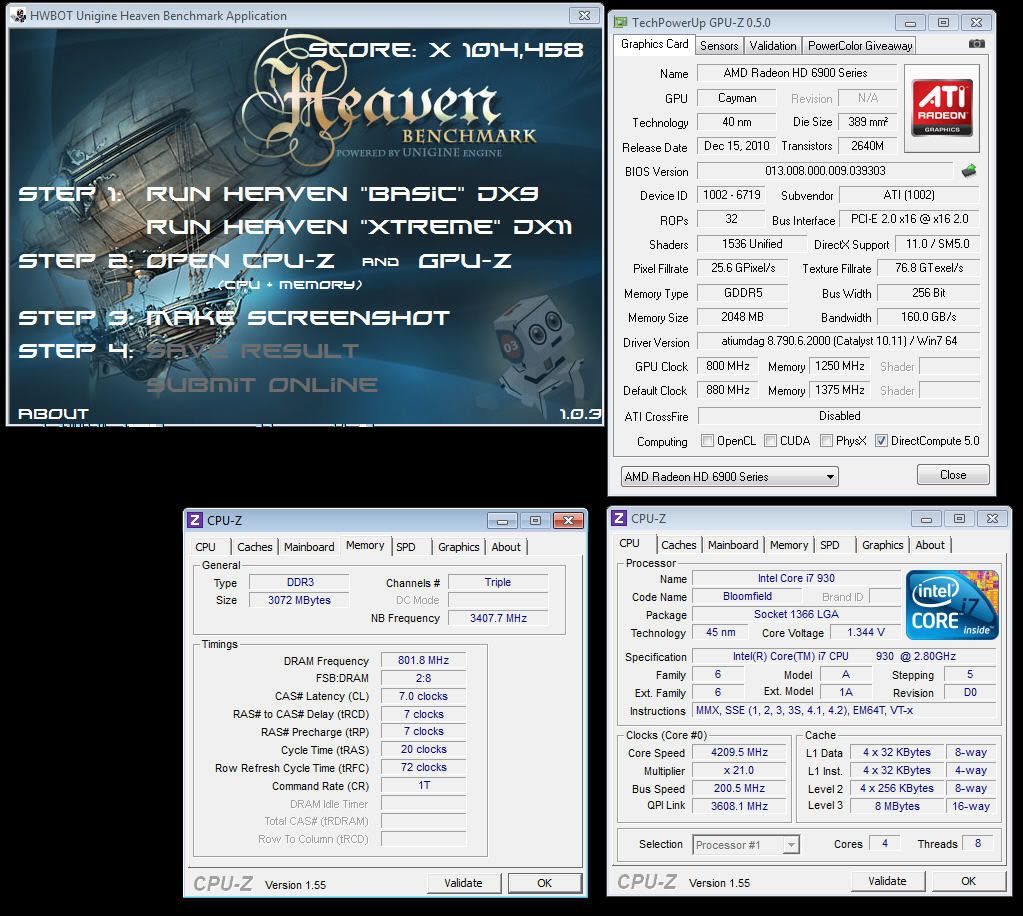Screen dimensions: 1023x916
Task: Switch to CPU tab in CPU-Z Memory window
Action: tap(206, 547)
